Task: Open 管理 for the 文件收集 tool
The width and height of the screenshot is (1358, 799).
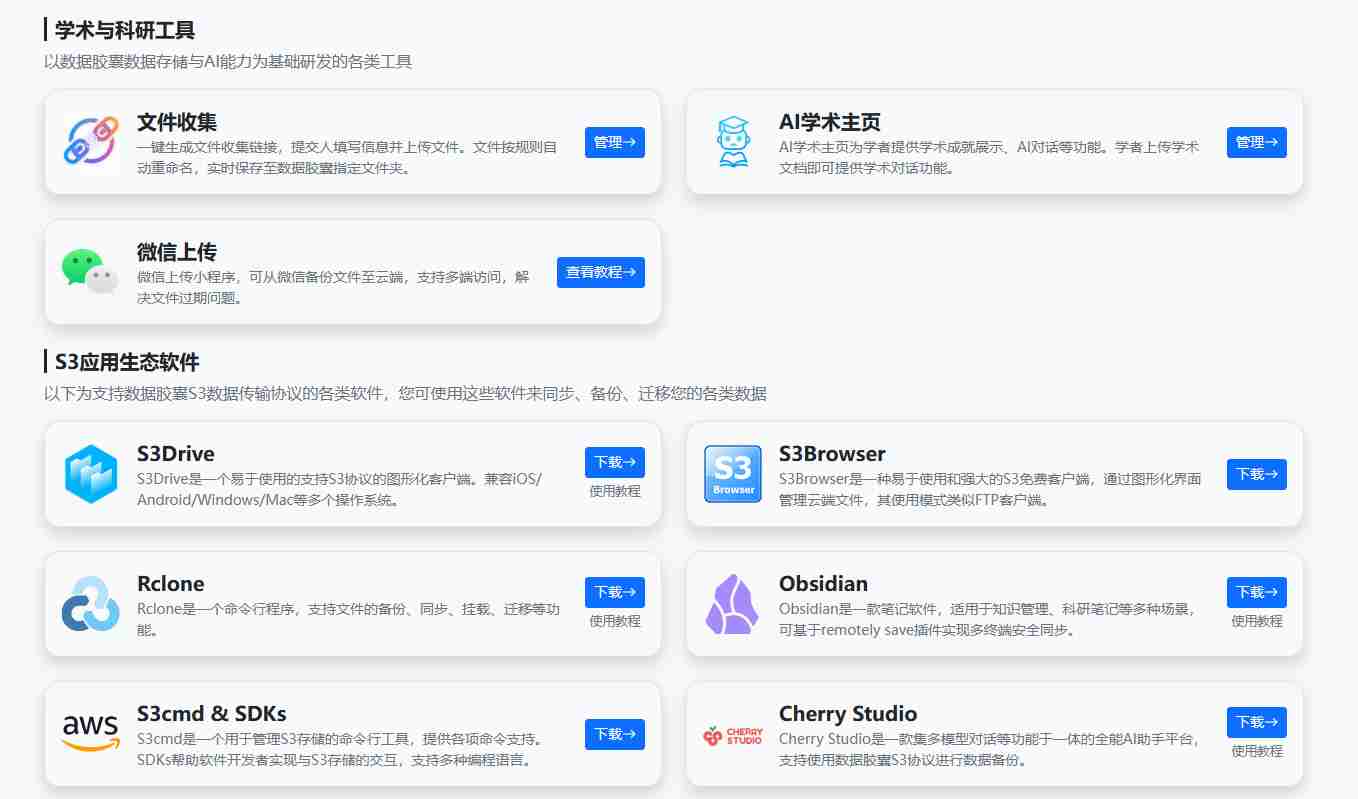Action: point(614,142)
